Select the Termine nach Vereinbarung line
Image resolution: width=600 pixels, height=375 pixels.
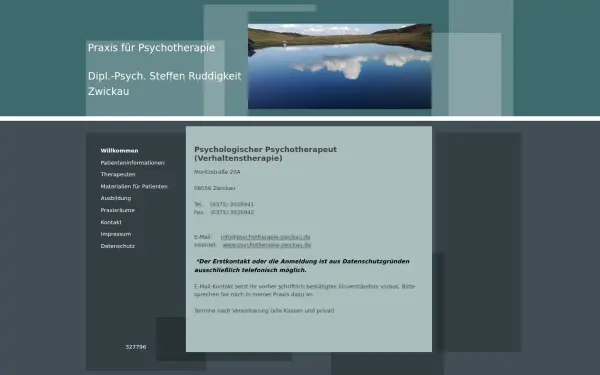click(x=264, y=311)
